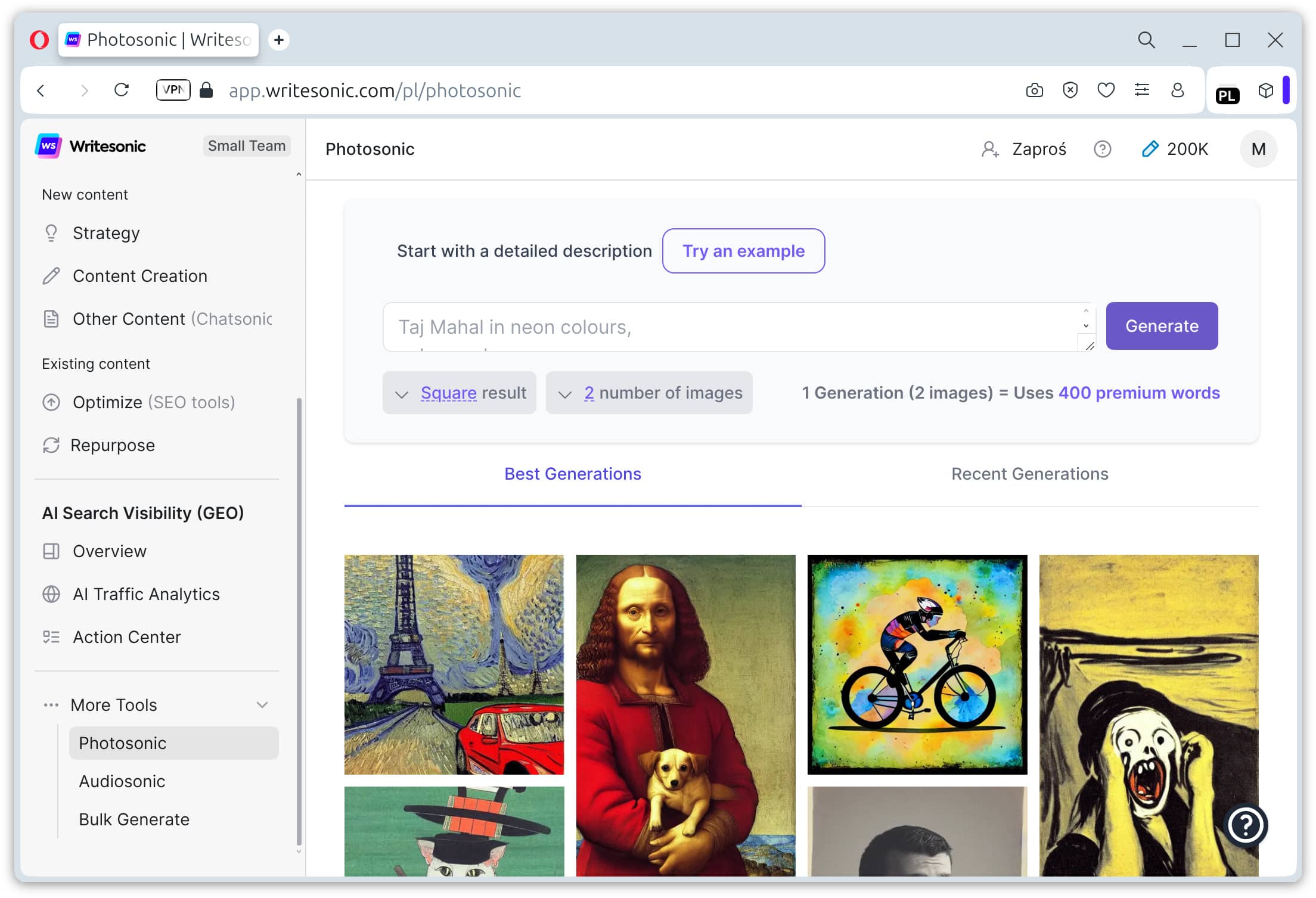Open Opera easy setup sliders icon

pos(1141,91)
